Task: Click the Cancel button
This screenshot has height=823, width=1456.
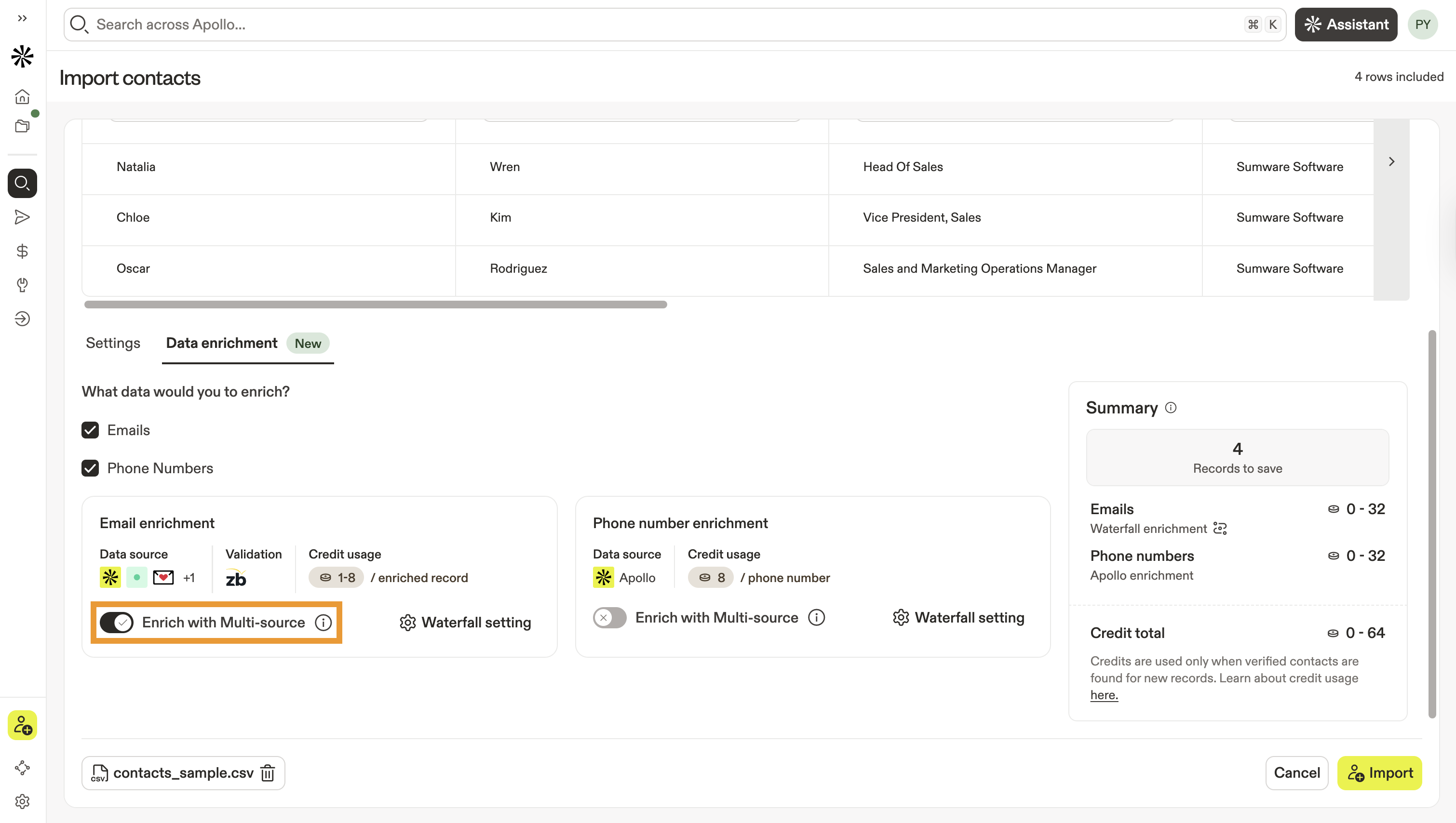Action: [x=1296, y=773]
